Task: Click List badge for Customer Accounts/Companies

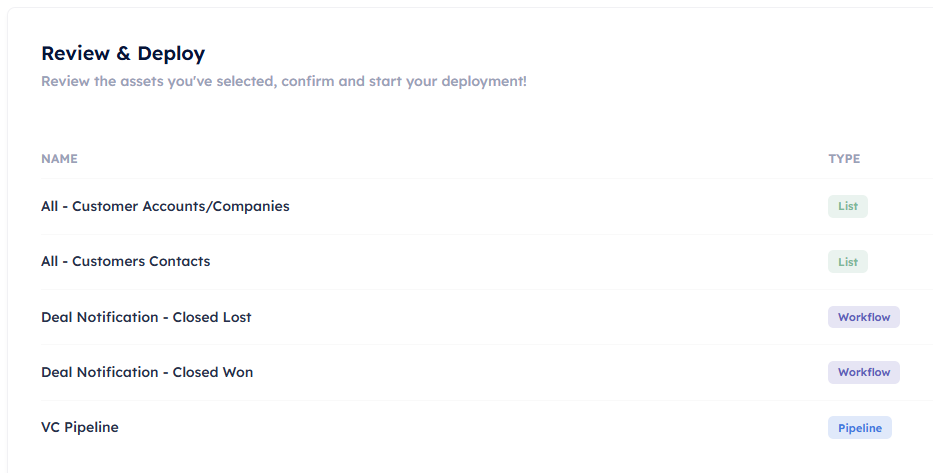Action: 847,207
